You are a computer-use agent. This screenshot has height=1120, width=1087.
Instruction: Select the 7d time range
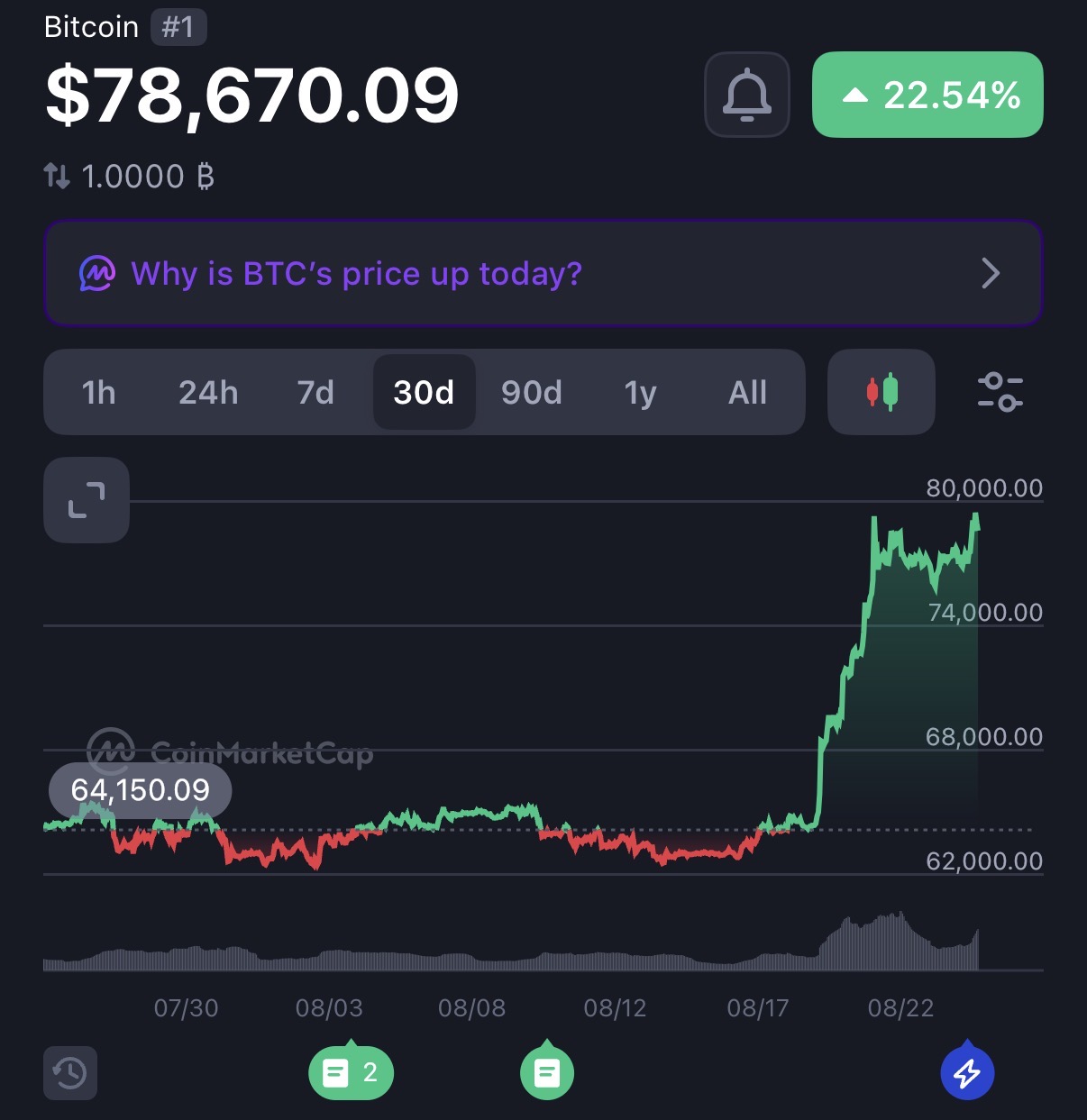315,392
